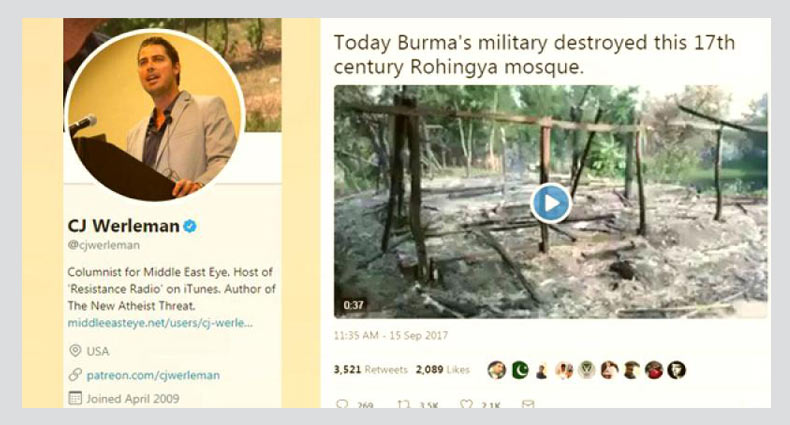Click the Pakistan flag liker avatar
Image resolution: width=790 pixels, height=425 pixels.
519,370
